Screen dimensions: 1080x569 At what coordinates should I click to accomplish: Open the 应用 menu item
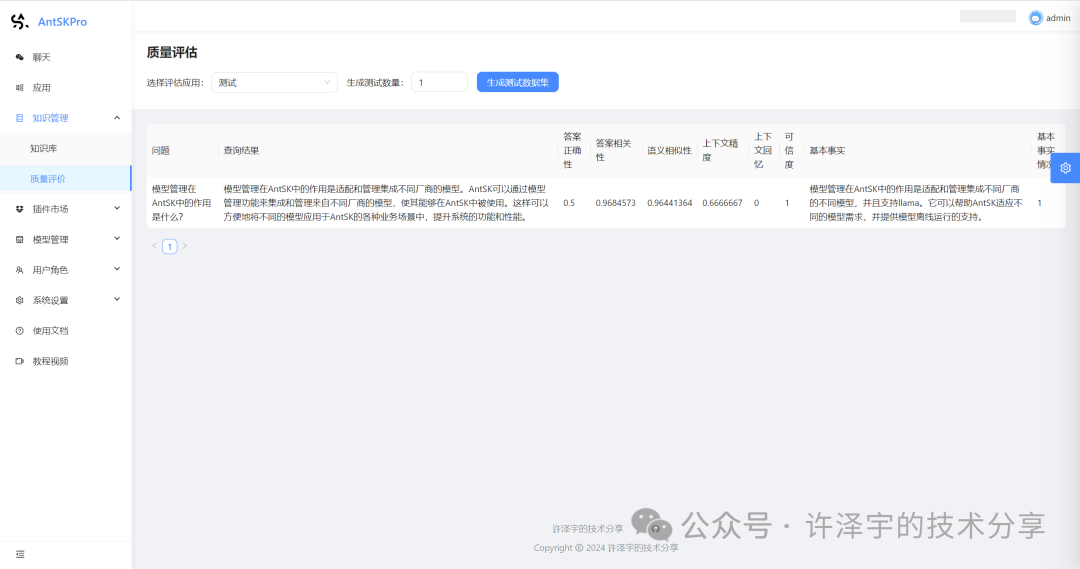click(65, 87)
